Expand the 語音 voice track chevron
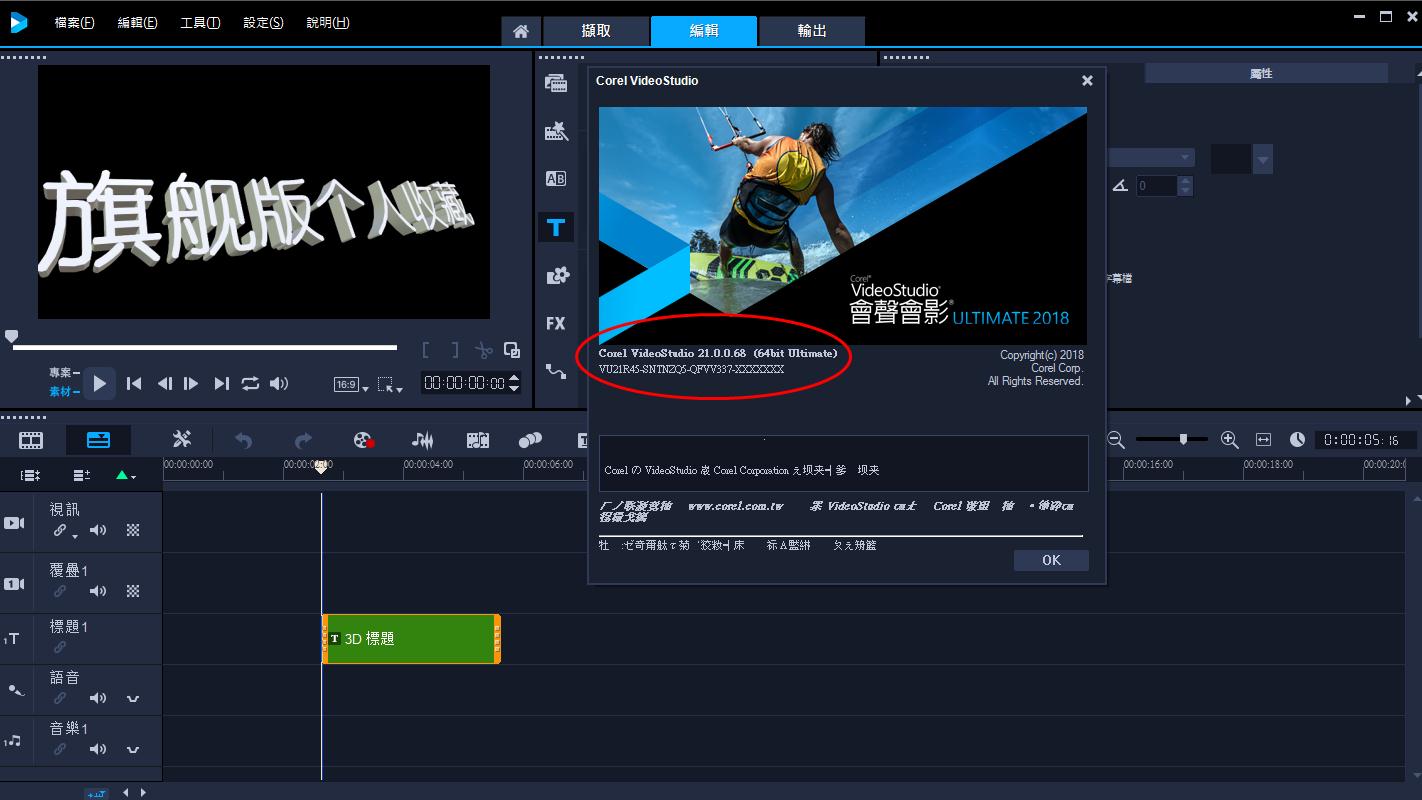This screenshot has width=1422, height=800. [133, 698]
